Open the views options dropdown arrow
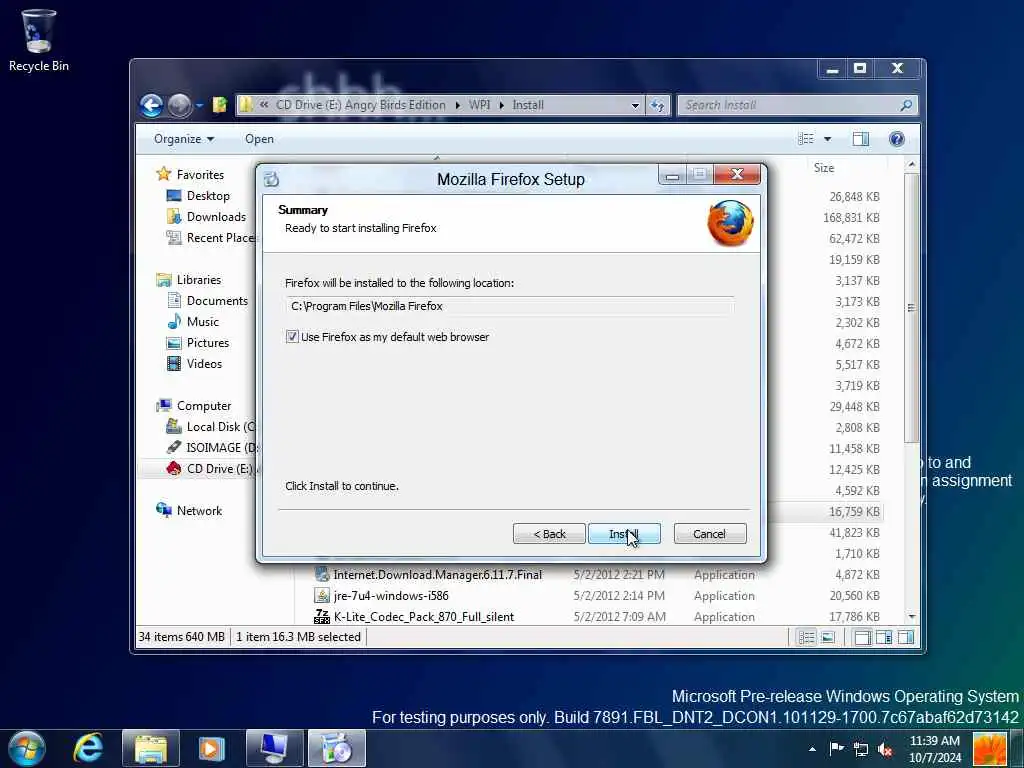 [x=827, y=139]
